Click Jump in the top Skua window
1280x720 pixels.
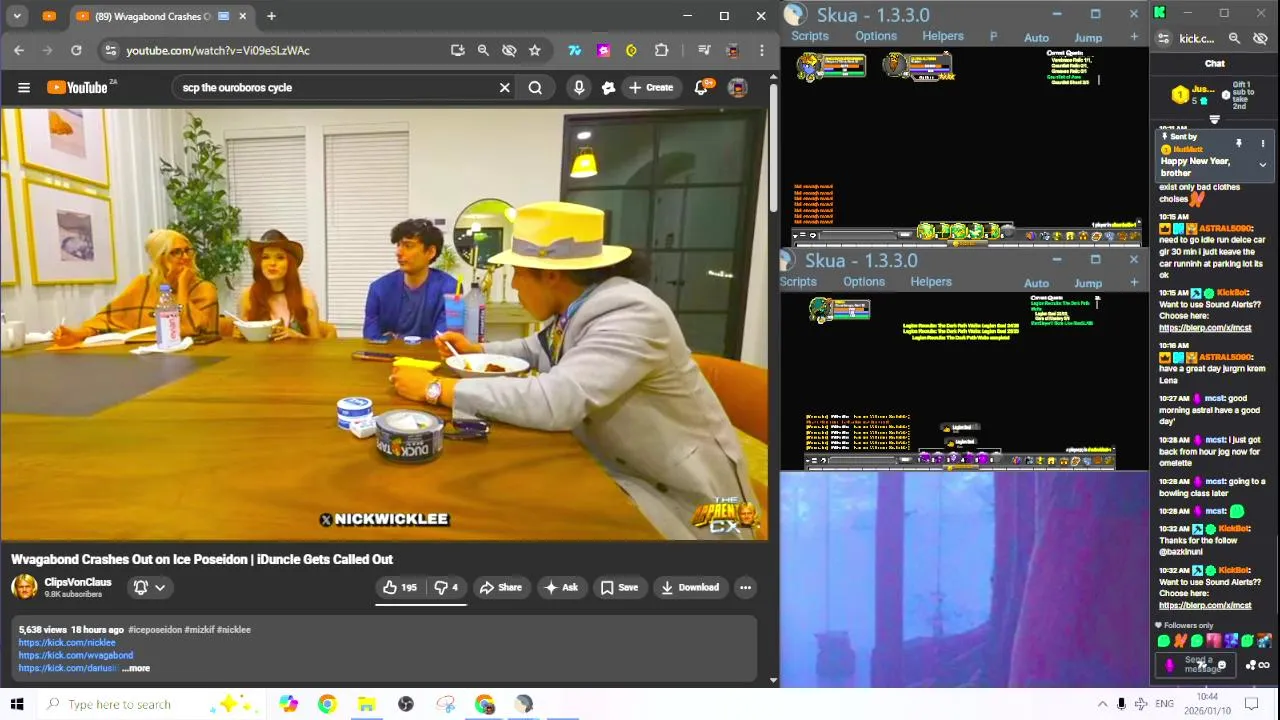(x=1088, y=38)
